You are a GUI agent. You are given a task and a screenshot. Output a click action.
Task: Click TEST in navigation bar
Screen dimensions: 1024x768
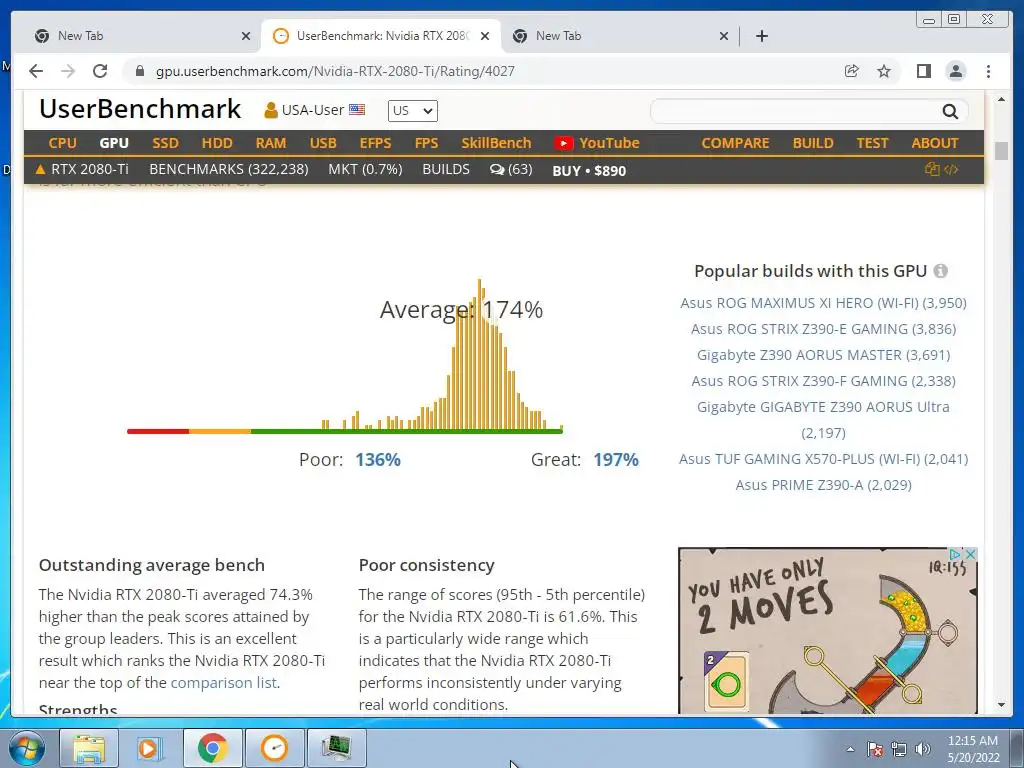(872, 143)
